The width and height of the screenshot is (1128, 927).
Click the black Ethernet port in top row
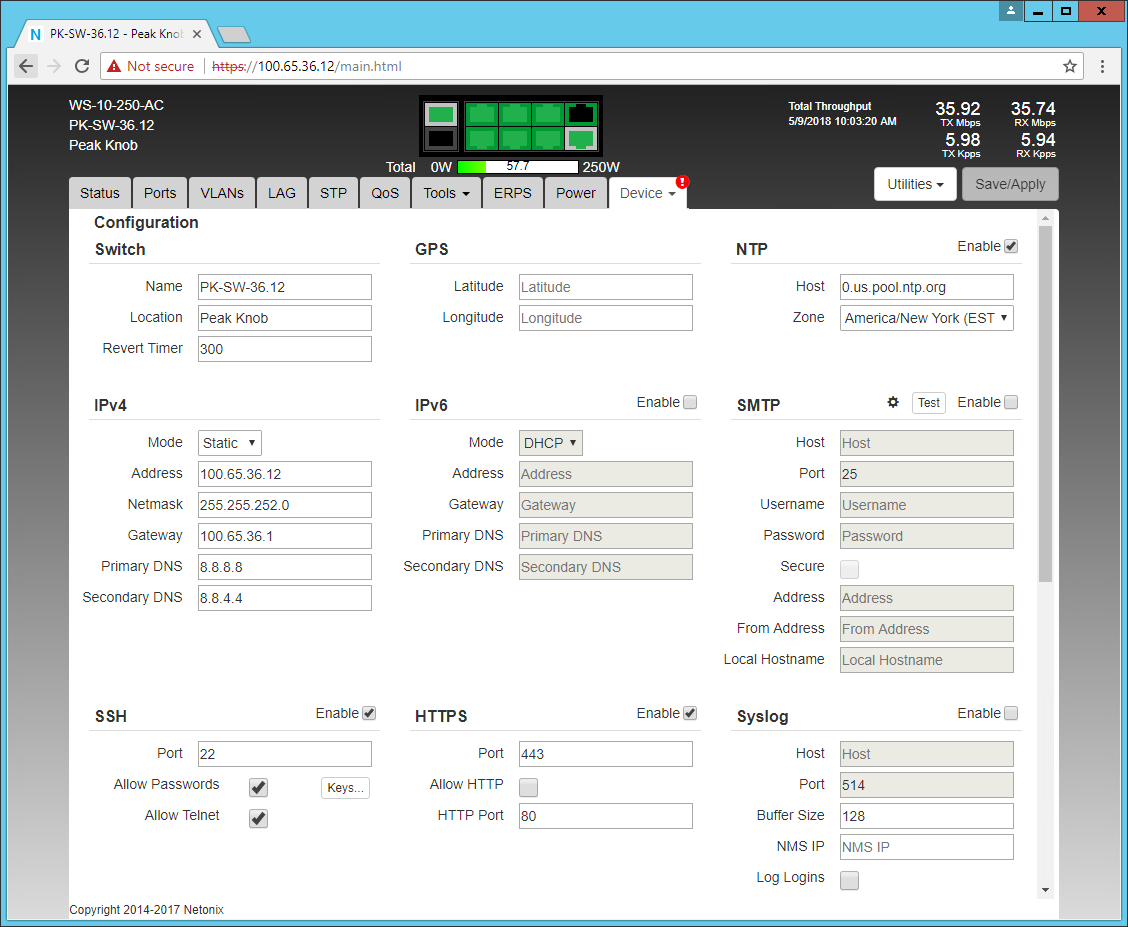click(580, 114)
